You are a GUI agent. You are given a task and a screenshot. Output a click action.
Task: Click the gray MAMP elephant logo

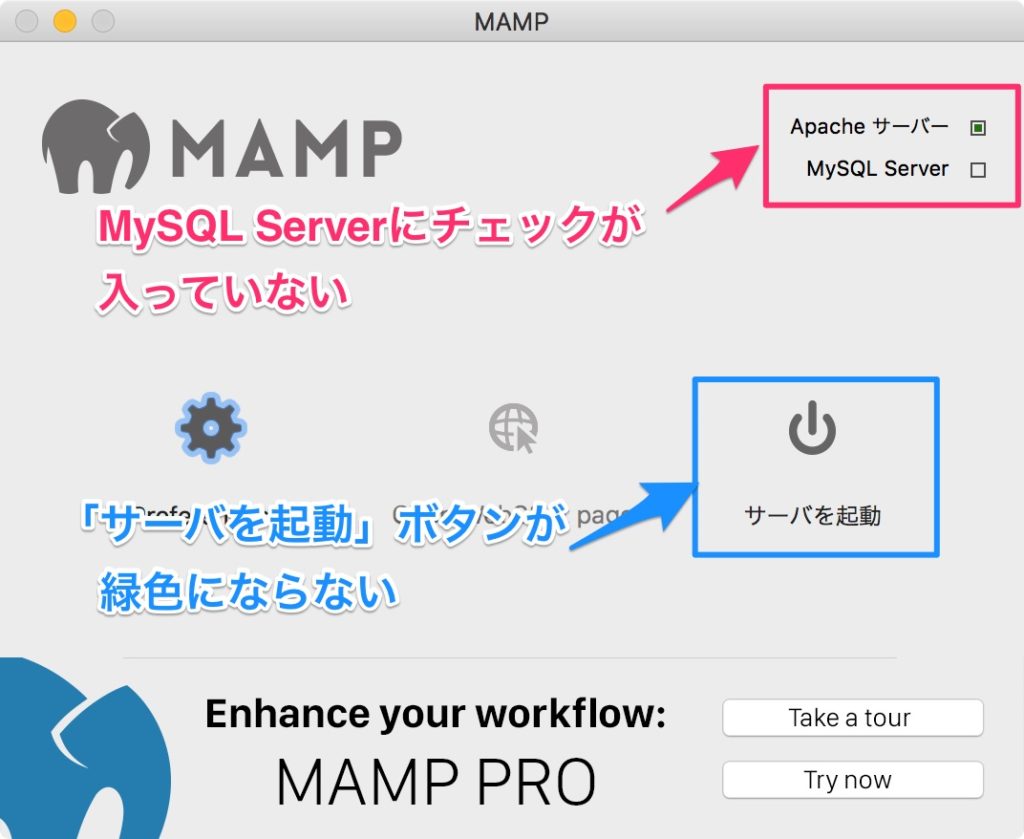click(96, 146)
